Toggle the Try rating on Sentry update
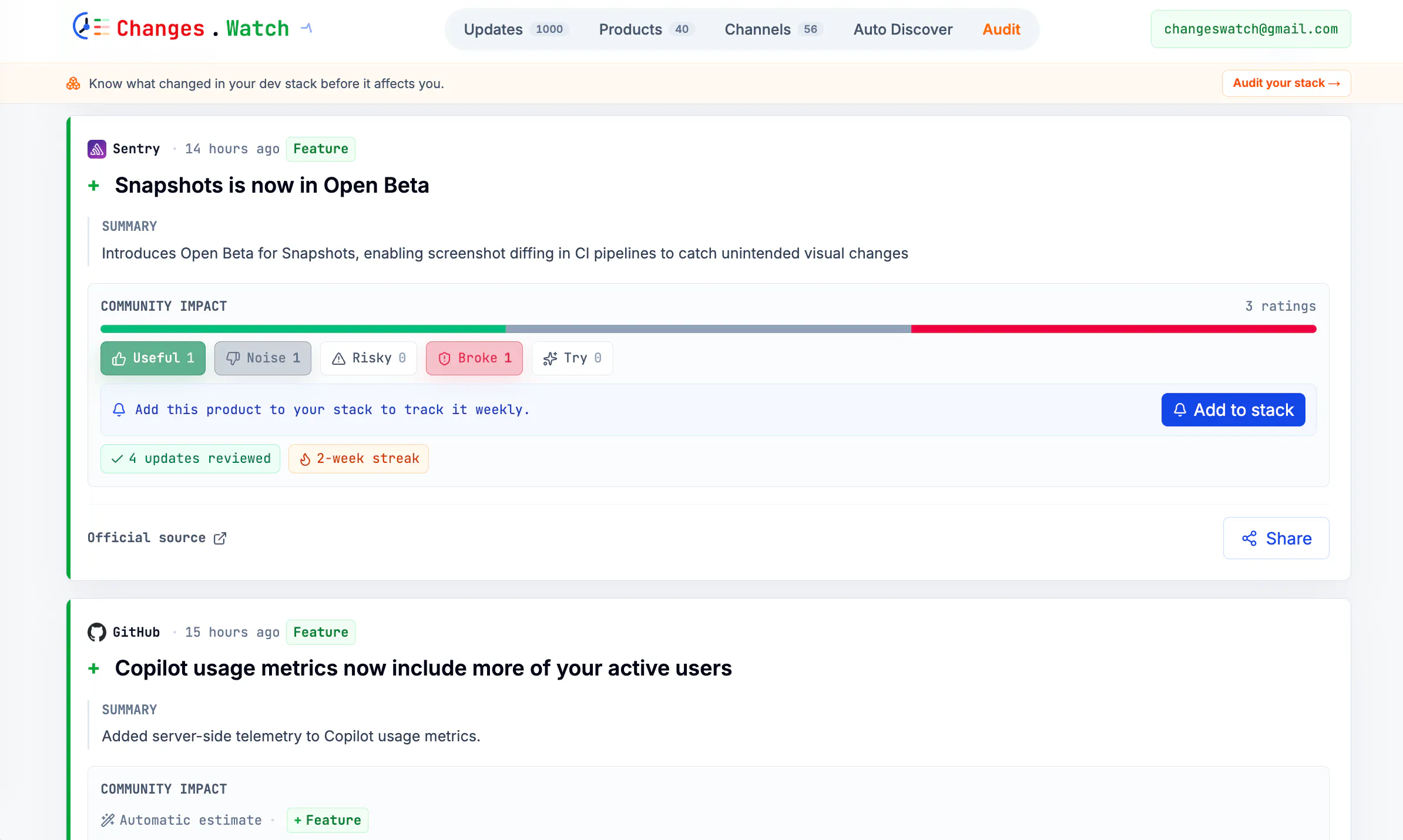This screenshot has height=840, width=1403. pyautogui.click(x=572, y=358)
